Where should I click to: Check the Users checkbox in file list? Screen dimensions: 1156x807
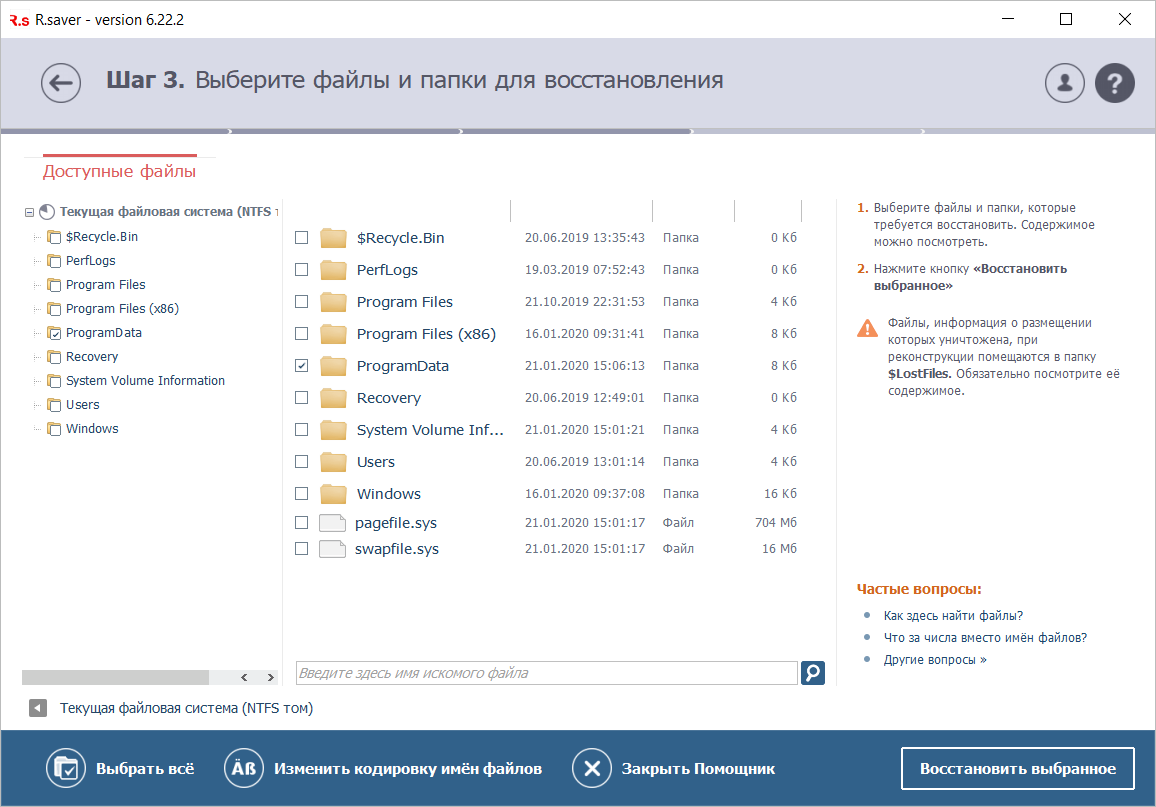tap(302, 461)
